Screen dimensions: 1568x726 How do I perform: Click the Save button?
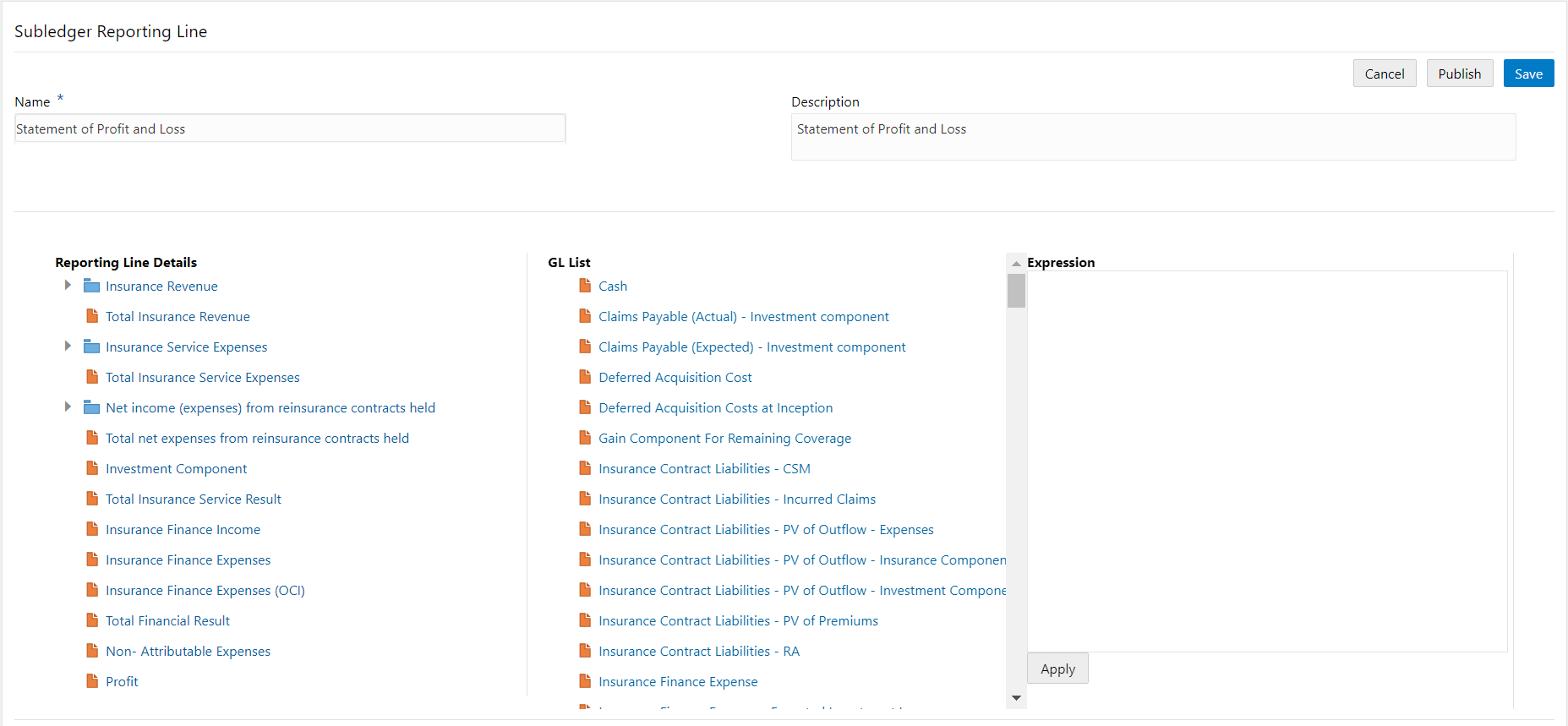pos(1528,74)
